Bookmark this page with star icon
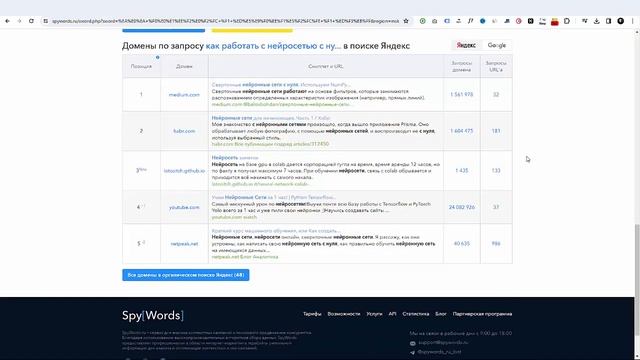The width and height of the screenshot is (640, 360). tap(406, 21)
